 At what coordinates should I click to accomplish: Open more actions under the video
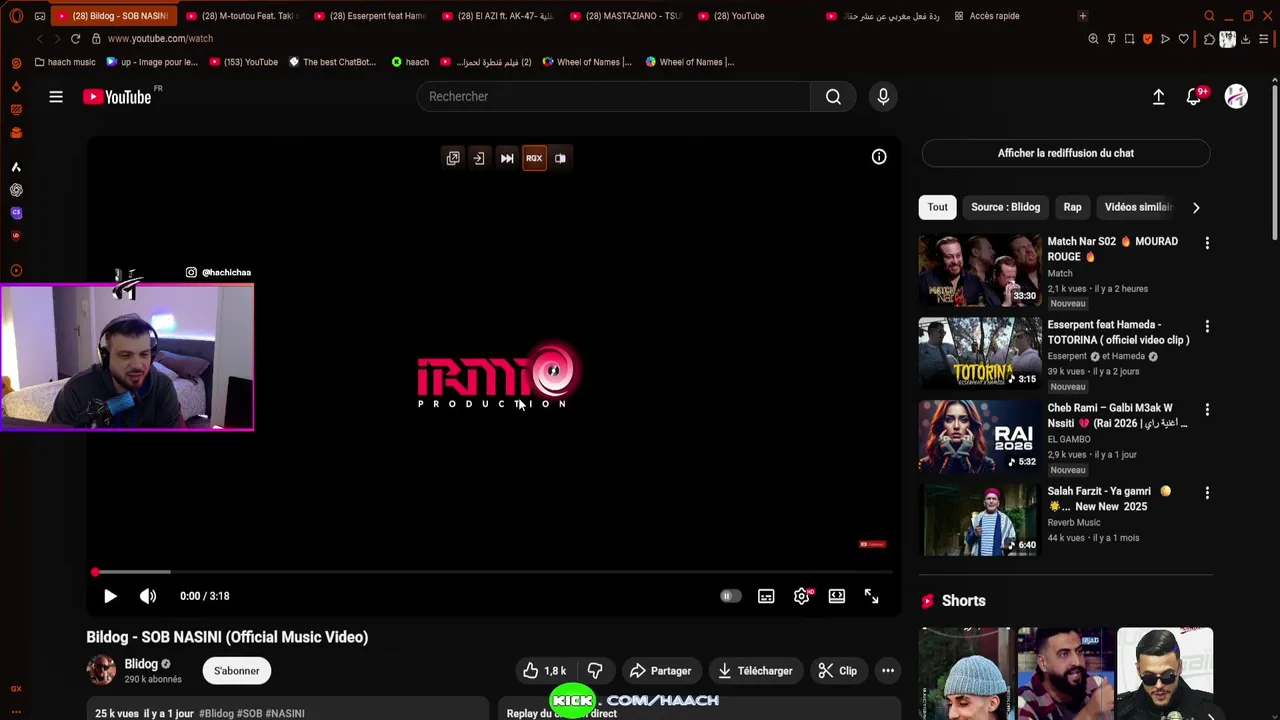click(x=887, y=671)
